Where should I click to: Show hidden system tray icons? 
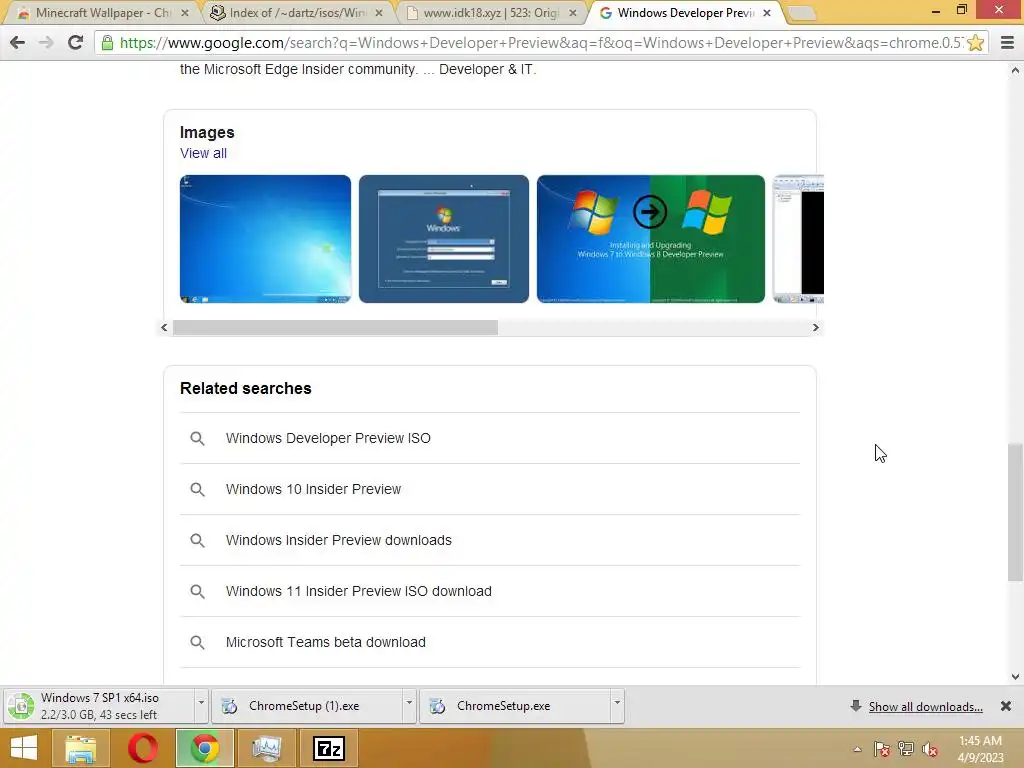point(857,749)
